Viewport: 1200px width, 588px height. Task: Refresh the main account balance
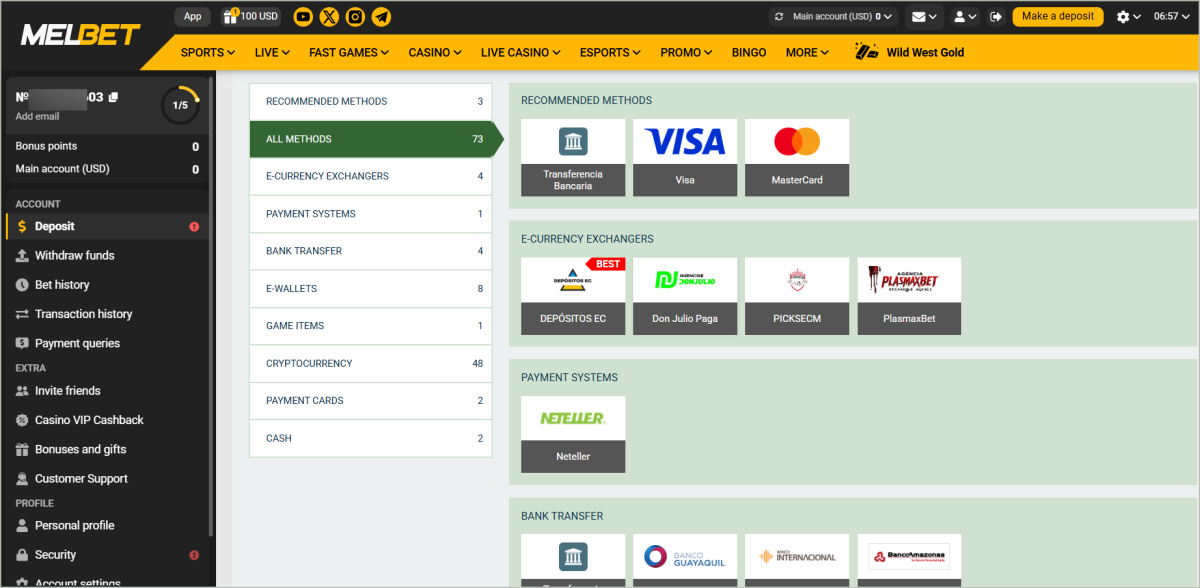click(x=779, y=17)
